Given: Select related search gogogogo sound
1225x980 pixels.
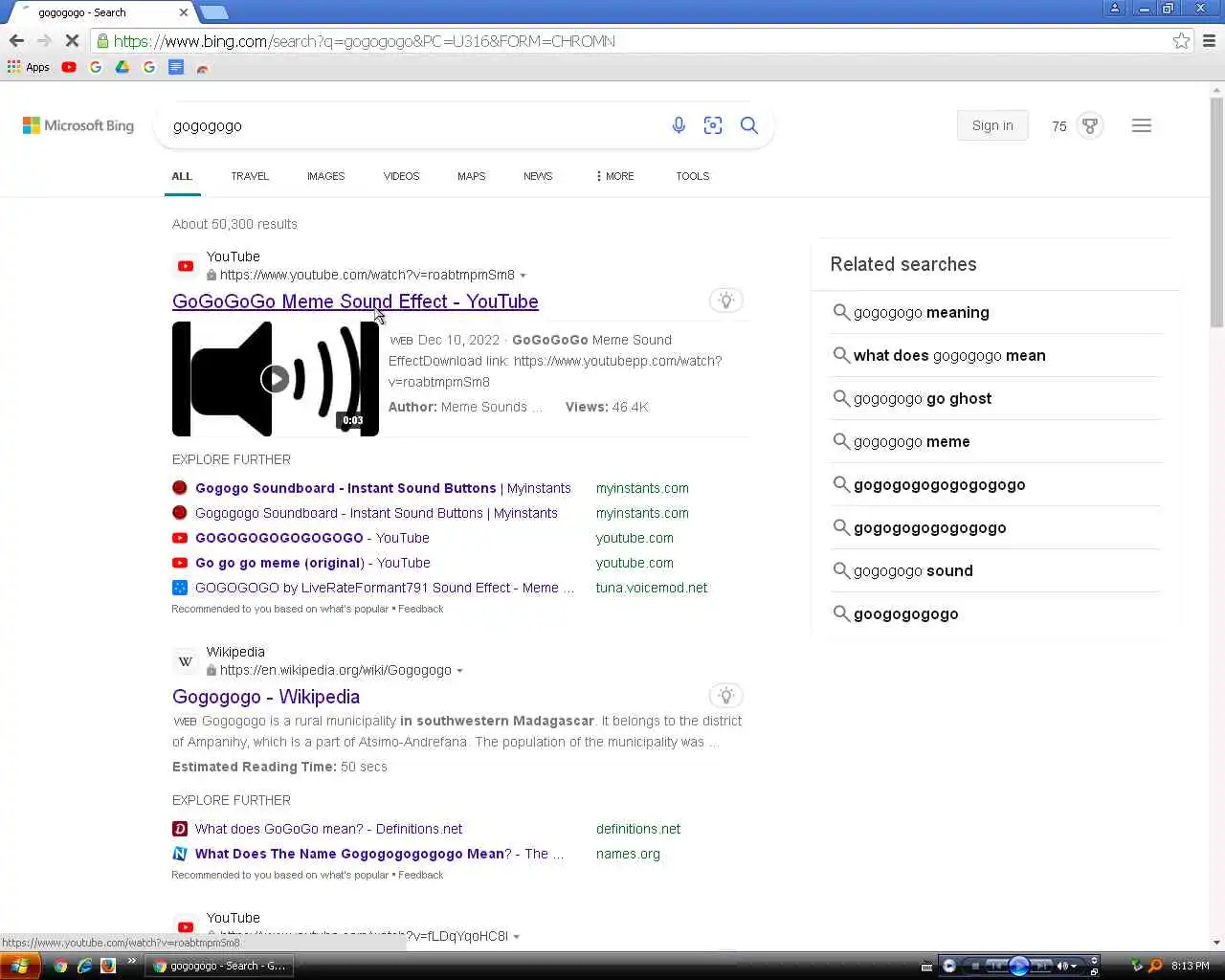Looking at the screenshot, I should click(x=995, y=570).
